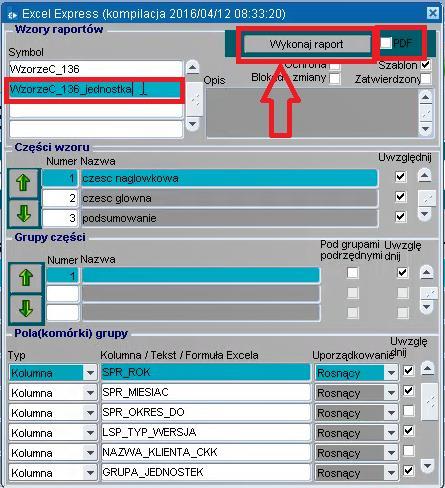This screenshot has width=445, height=488.
Task: Enable the PDF checkbox
Action: point(386,42)
